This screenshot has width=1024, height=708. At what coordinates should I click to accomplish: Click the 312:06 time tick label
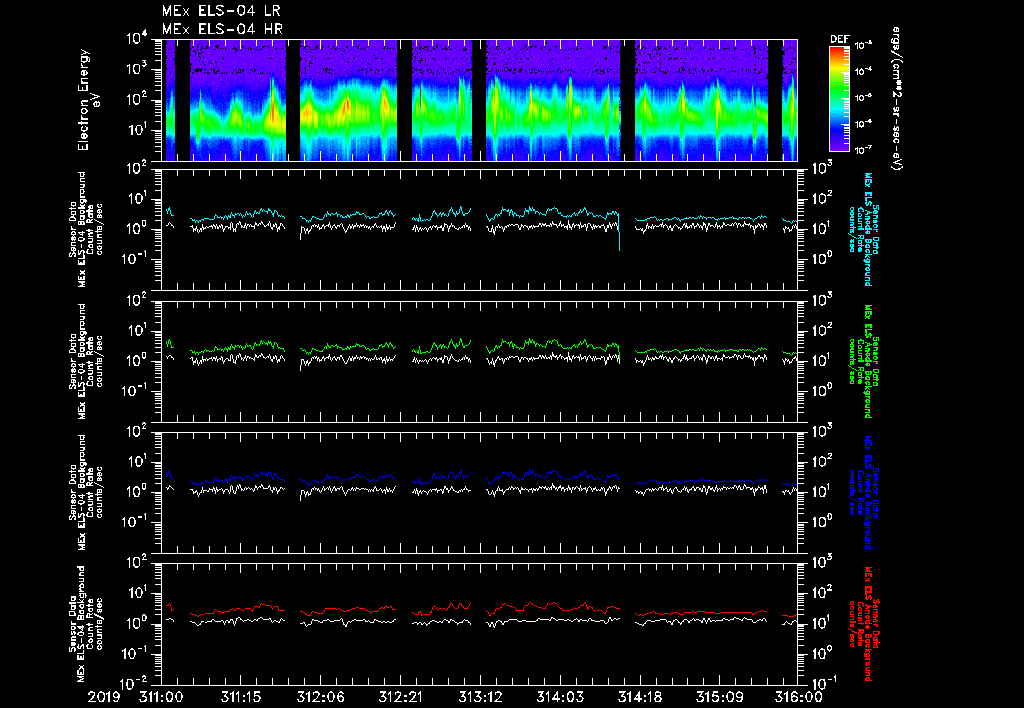click(x=320, y=696)
